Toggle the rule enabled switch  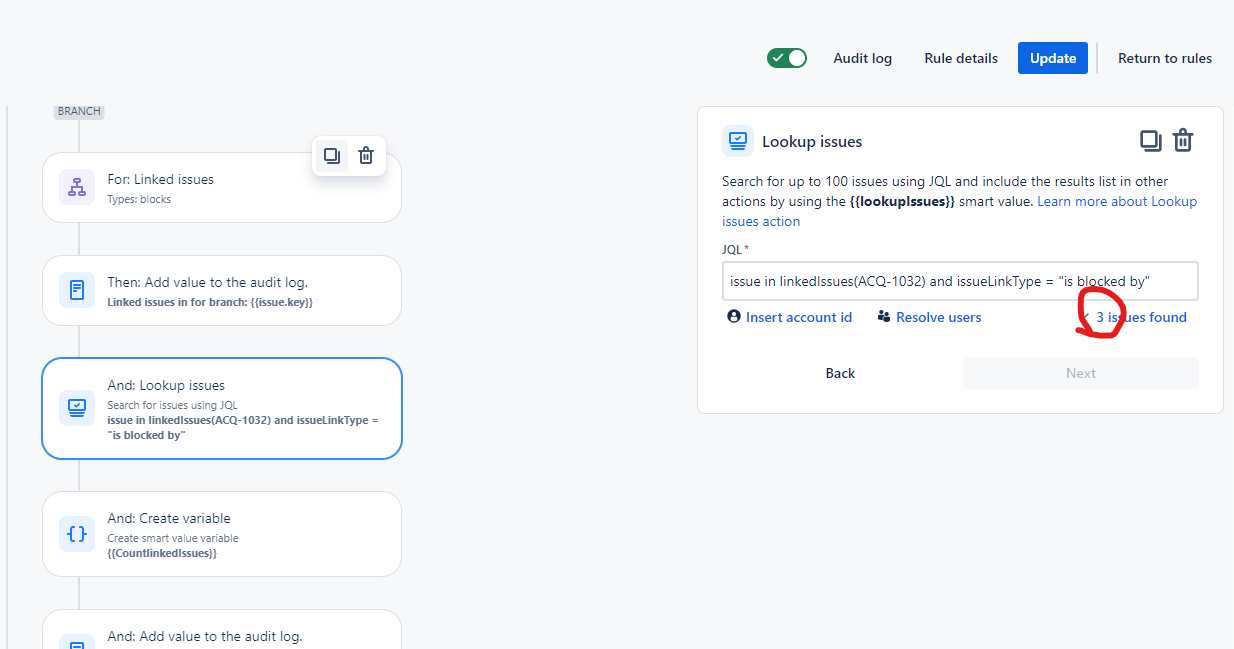click(x=787, y=58)
